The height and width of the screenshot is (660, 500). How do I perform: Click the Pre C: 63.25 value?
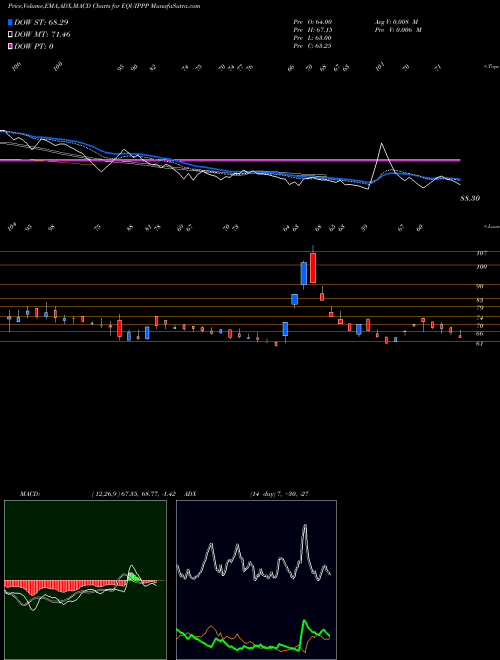click(x=313, y=46)
